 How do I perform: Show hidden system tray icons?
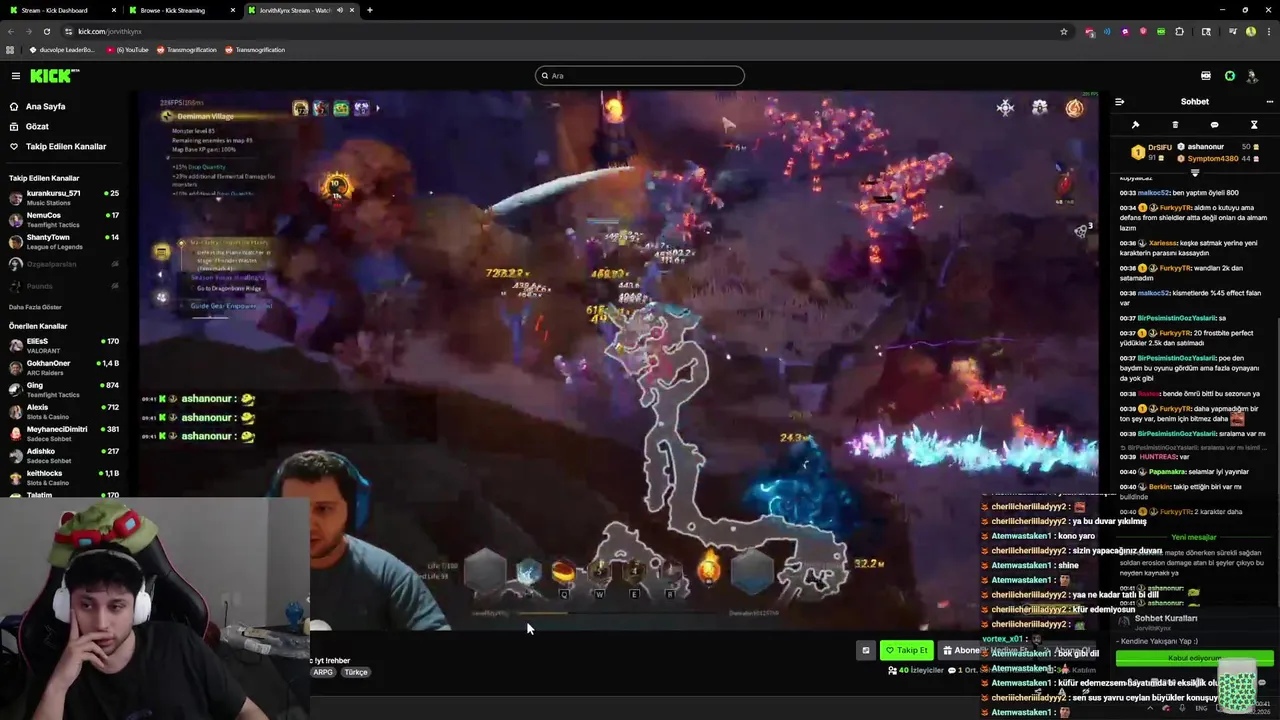click(1150, 708)
